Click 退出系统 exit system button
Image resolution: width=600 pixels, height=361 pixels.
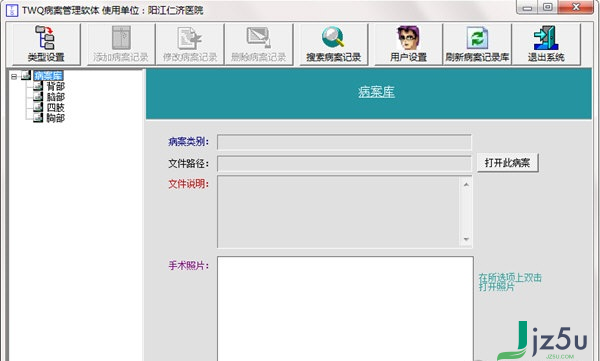pyautogui.click(x=546, y=44)
